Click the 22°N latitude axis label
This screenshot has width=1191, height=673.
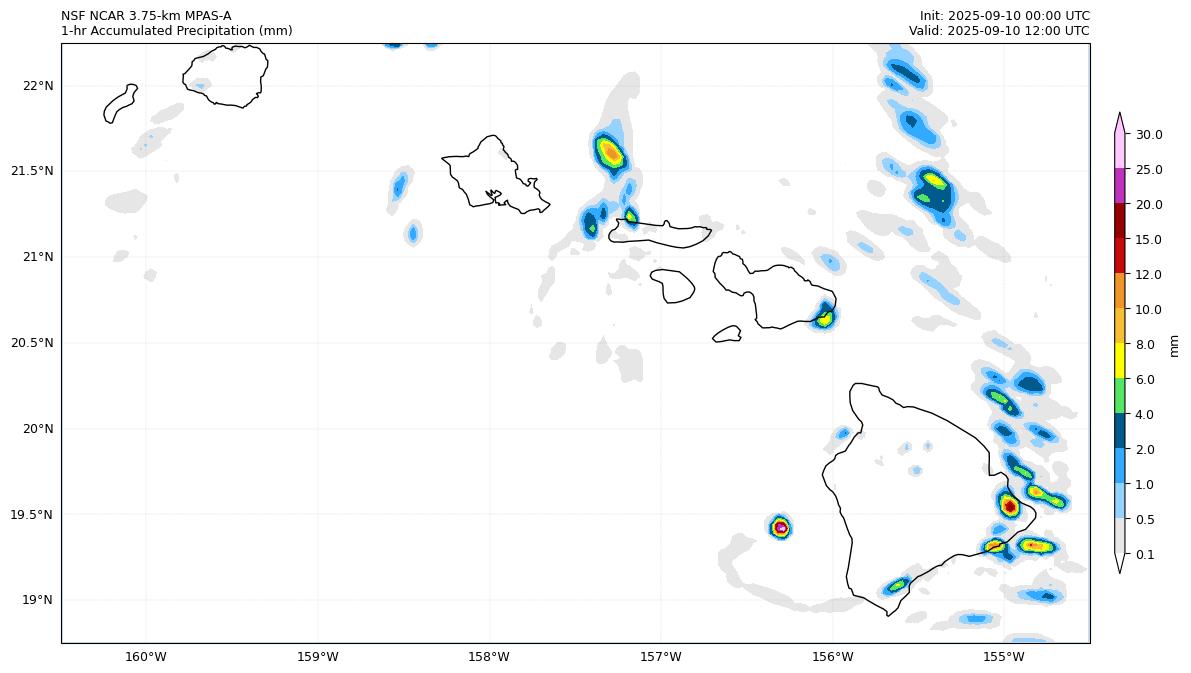pyautogui.click(x=38, y=85)
